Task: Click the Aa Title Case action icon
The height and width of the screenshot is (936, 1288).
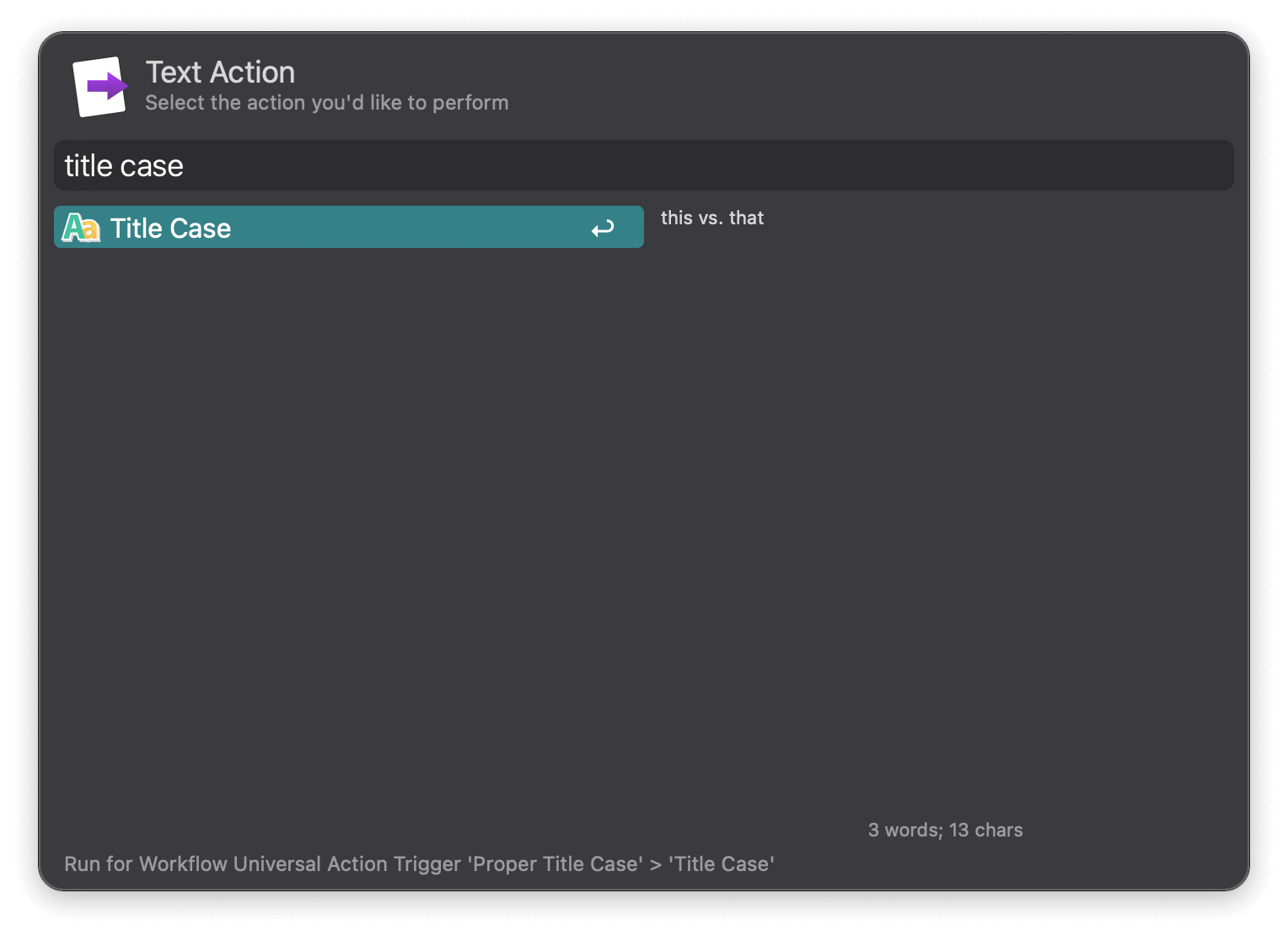Action: coord(81,228)
